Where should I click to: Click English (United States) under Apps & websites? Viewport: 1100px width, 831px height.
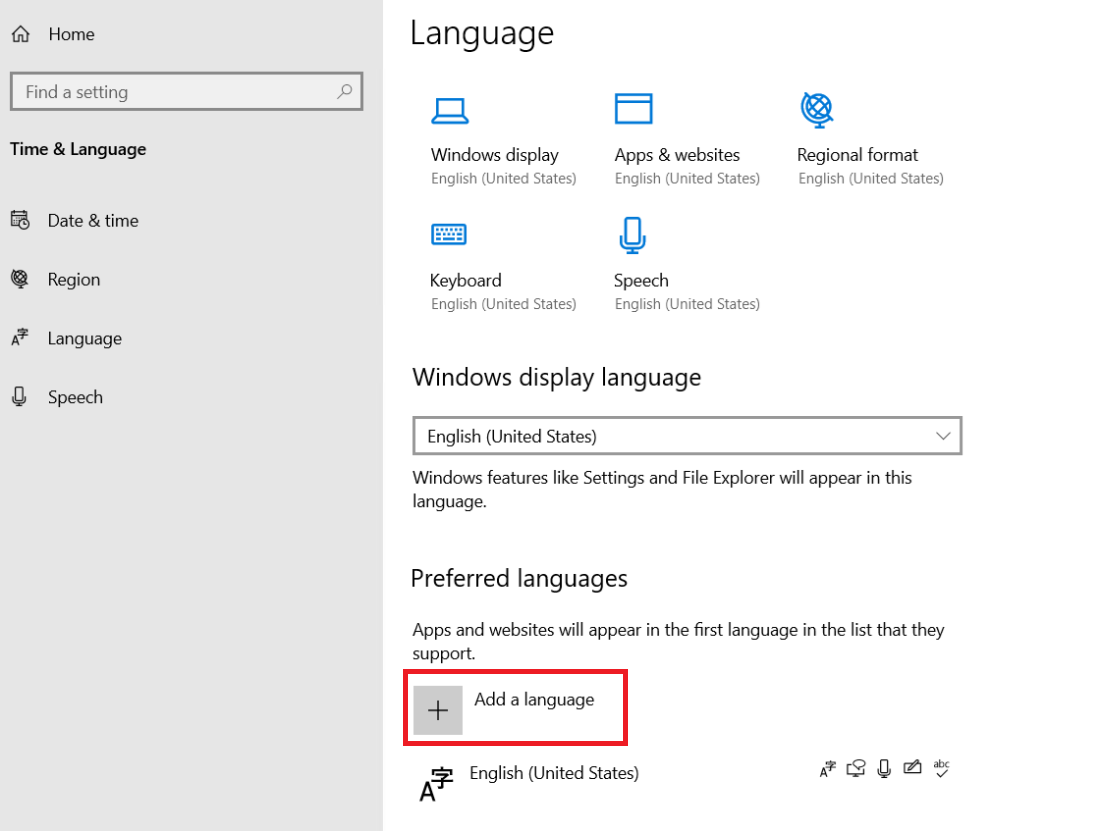687,179
